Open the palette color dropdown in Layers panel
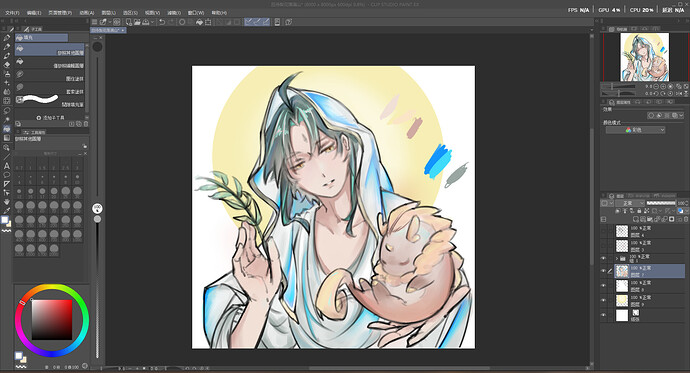 click(686, 211)
